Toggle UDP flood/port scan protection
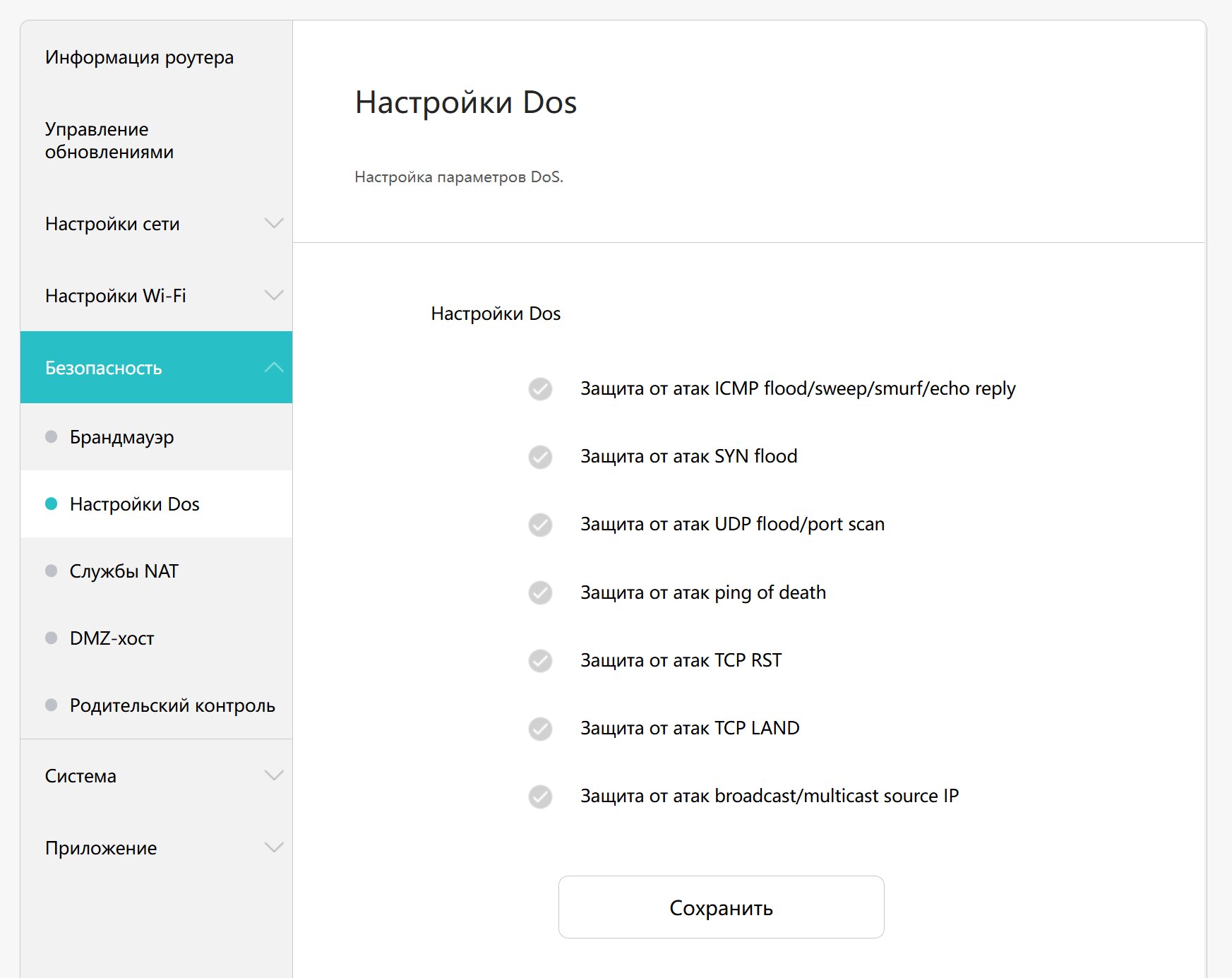The height and width of the screenshot is (978, 1232). pyautogui.click(x=540, y=525)
